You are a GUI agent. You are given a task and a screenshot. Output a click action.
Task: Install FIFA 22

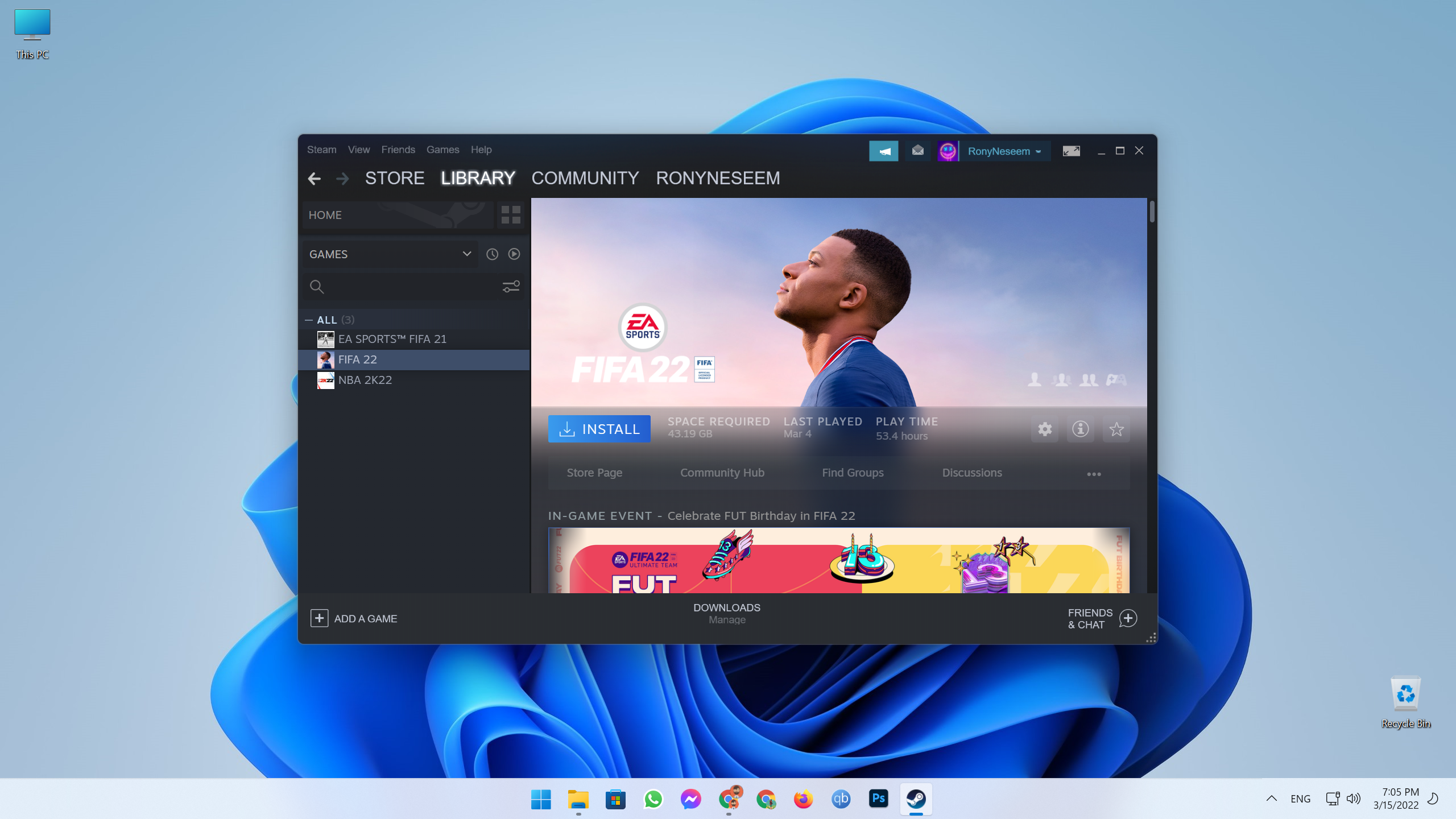pyautogui.click(x=599, y=429)
